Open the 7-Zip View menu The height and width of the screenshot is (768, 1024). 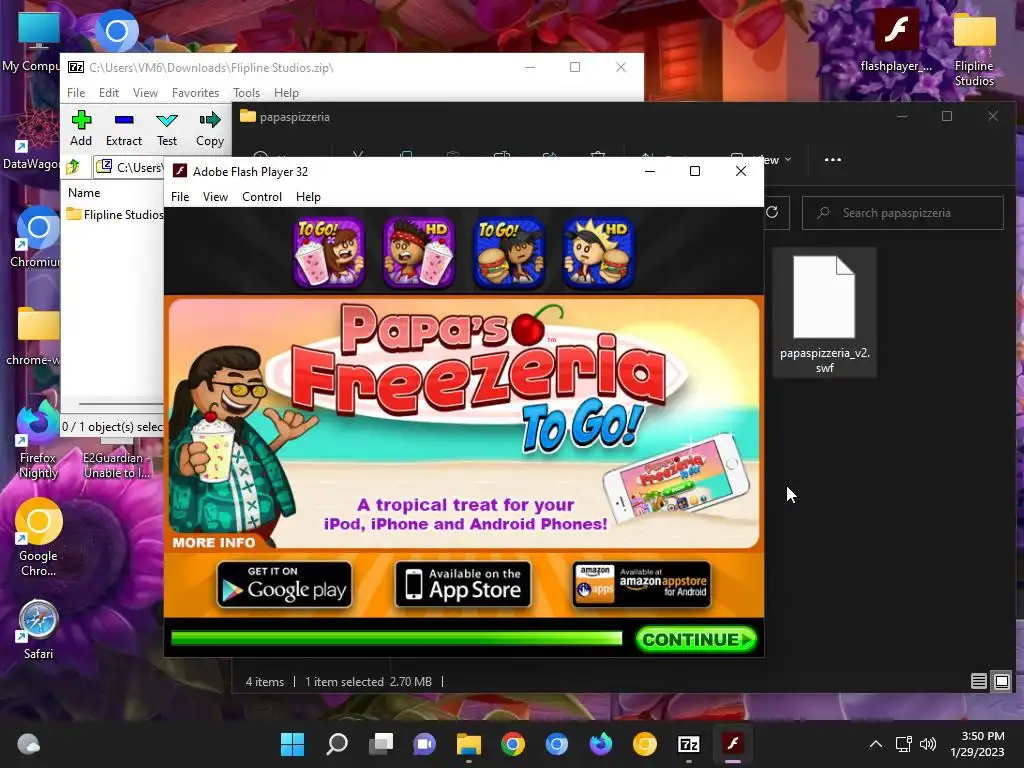145,93
